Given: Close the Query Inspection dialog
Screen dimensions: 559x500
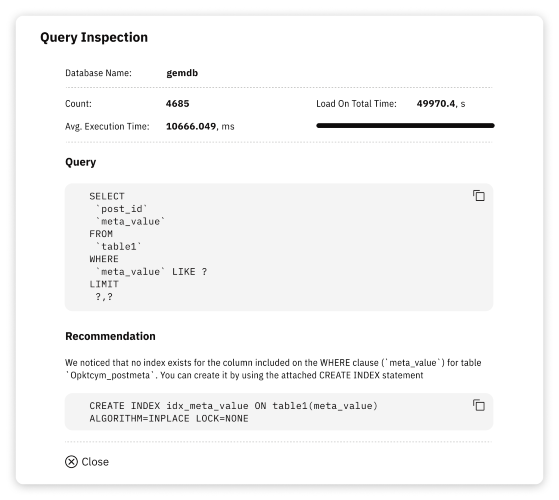Looking at the screenshot, I should [x=87, y=462].
